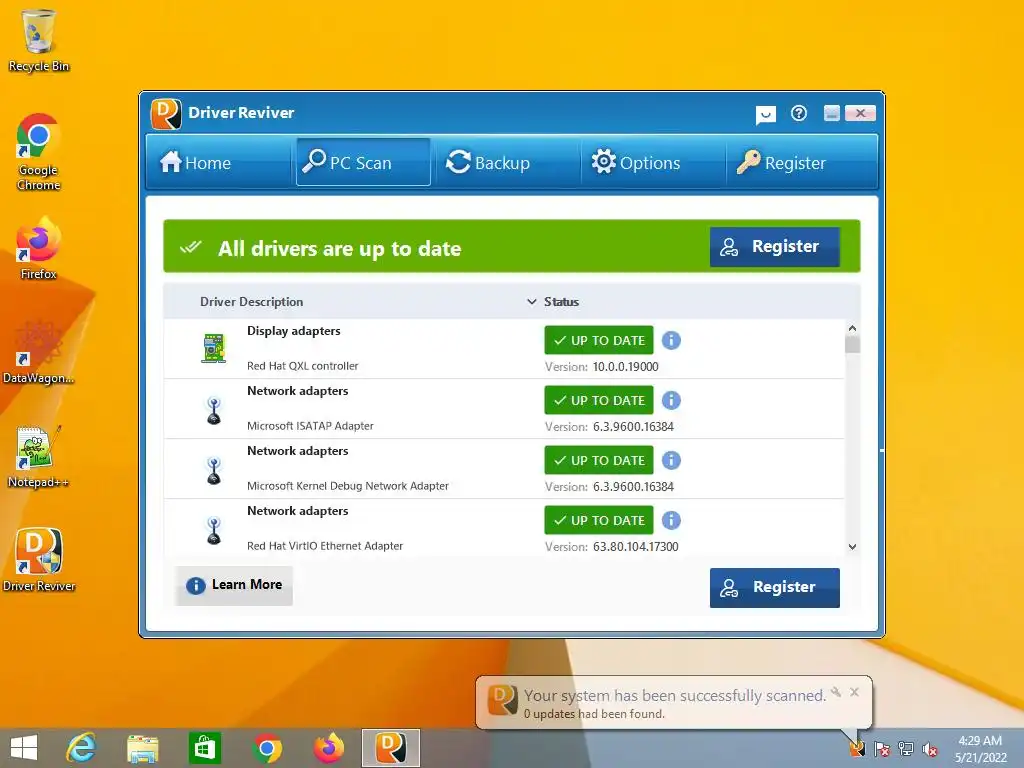Click the muted volume tray icon

[x=930, y=749]
